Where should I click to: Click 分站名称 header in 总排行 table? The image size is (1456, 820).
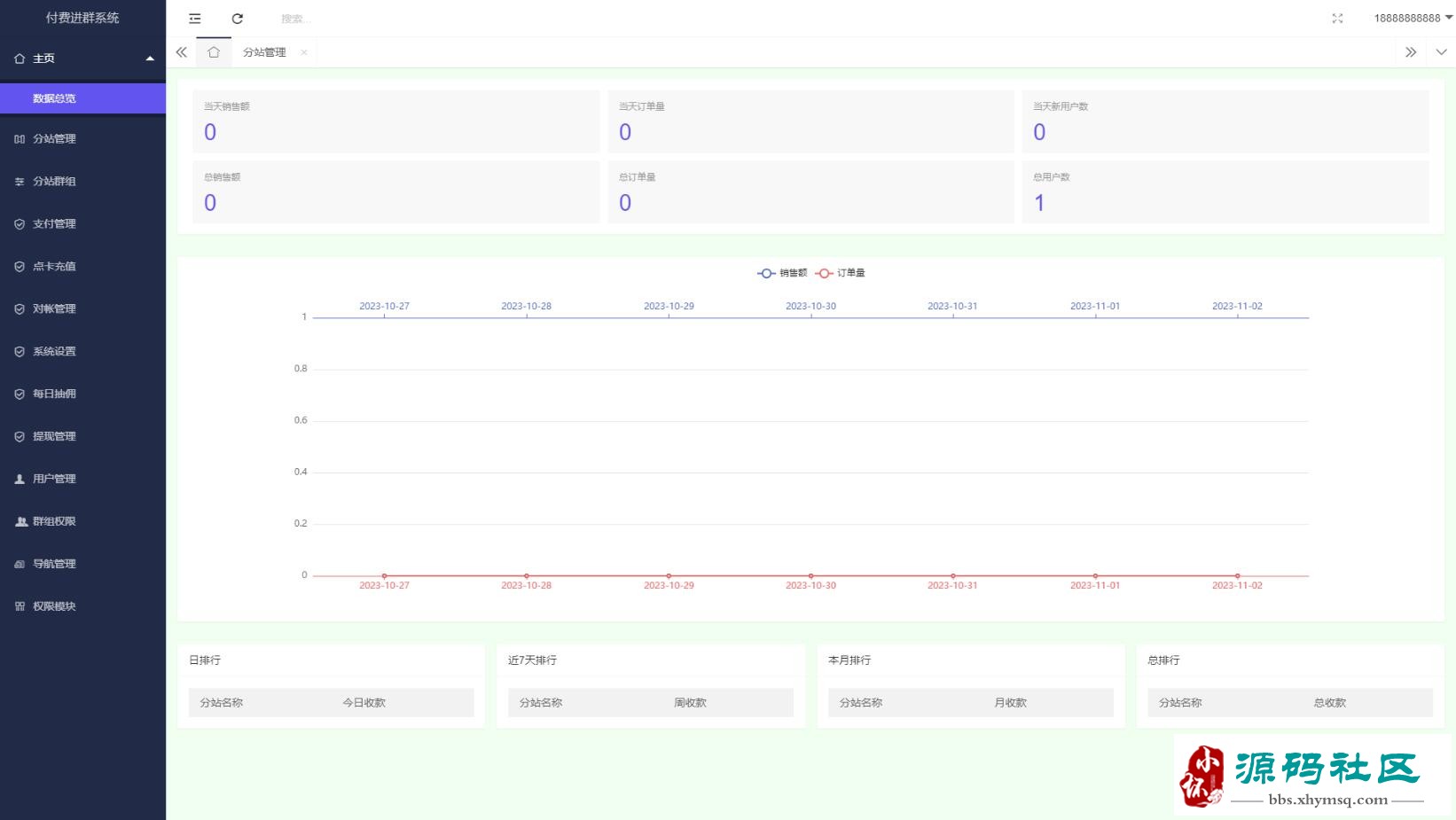coord(1180,703)
